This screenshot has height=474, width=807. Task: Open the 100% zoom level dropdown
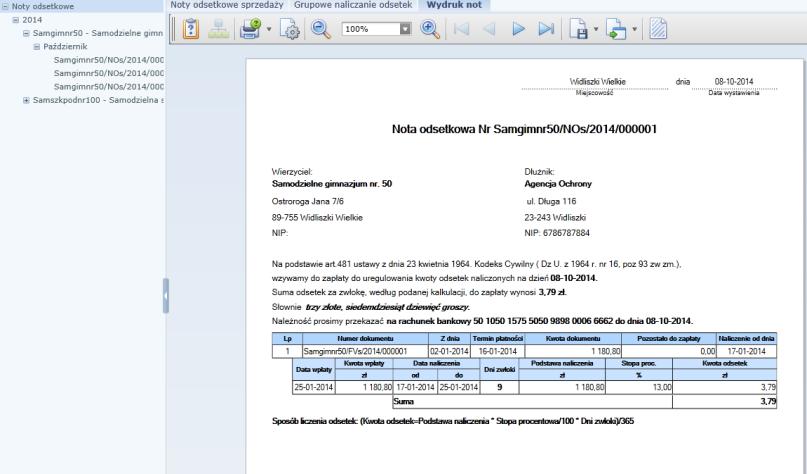406,29
